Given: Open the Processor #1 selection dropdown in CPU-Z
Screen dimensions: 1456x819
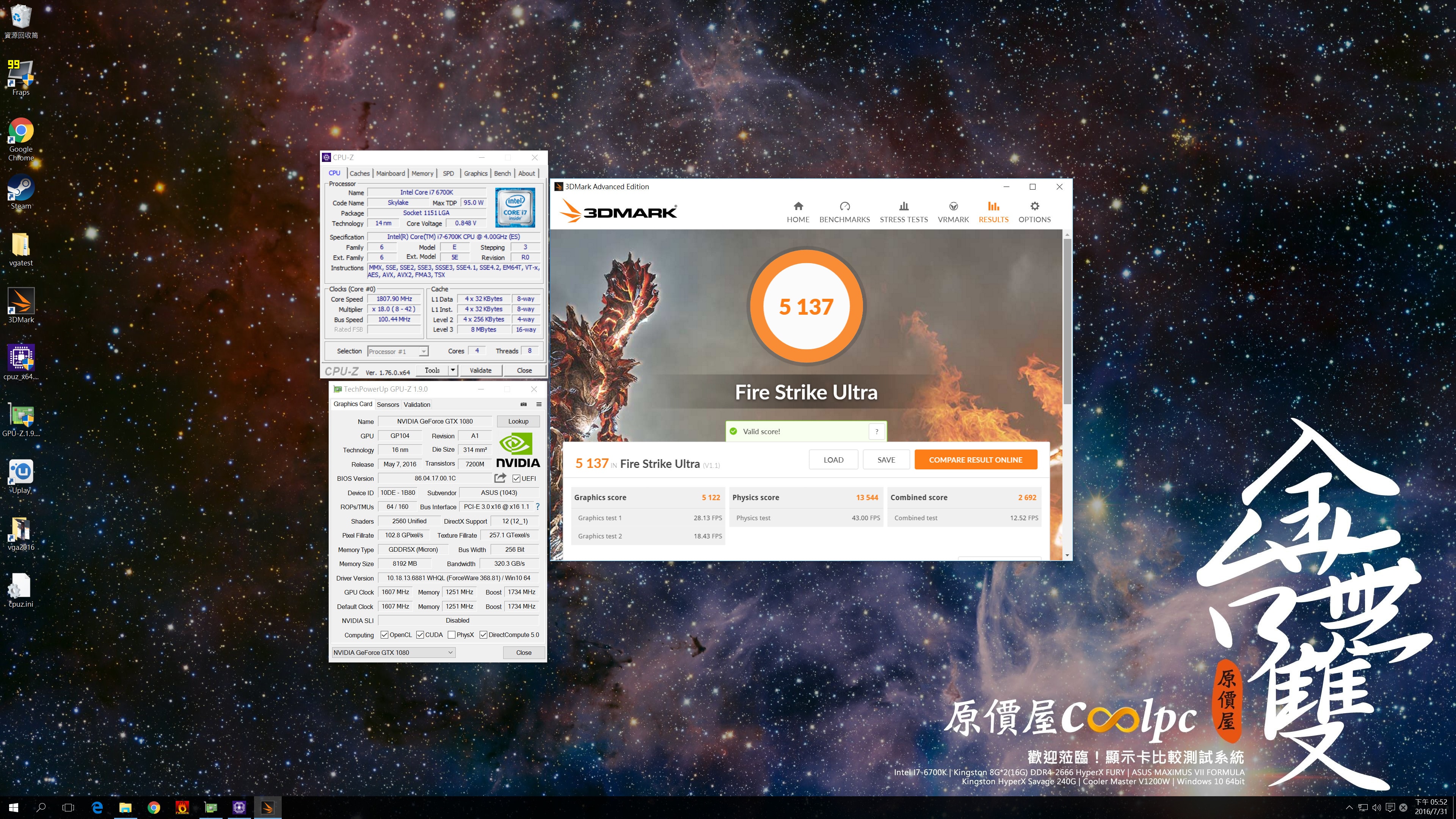Looking at the screenshot, I should (x=398, y=351).
